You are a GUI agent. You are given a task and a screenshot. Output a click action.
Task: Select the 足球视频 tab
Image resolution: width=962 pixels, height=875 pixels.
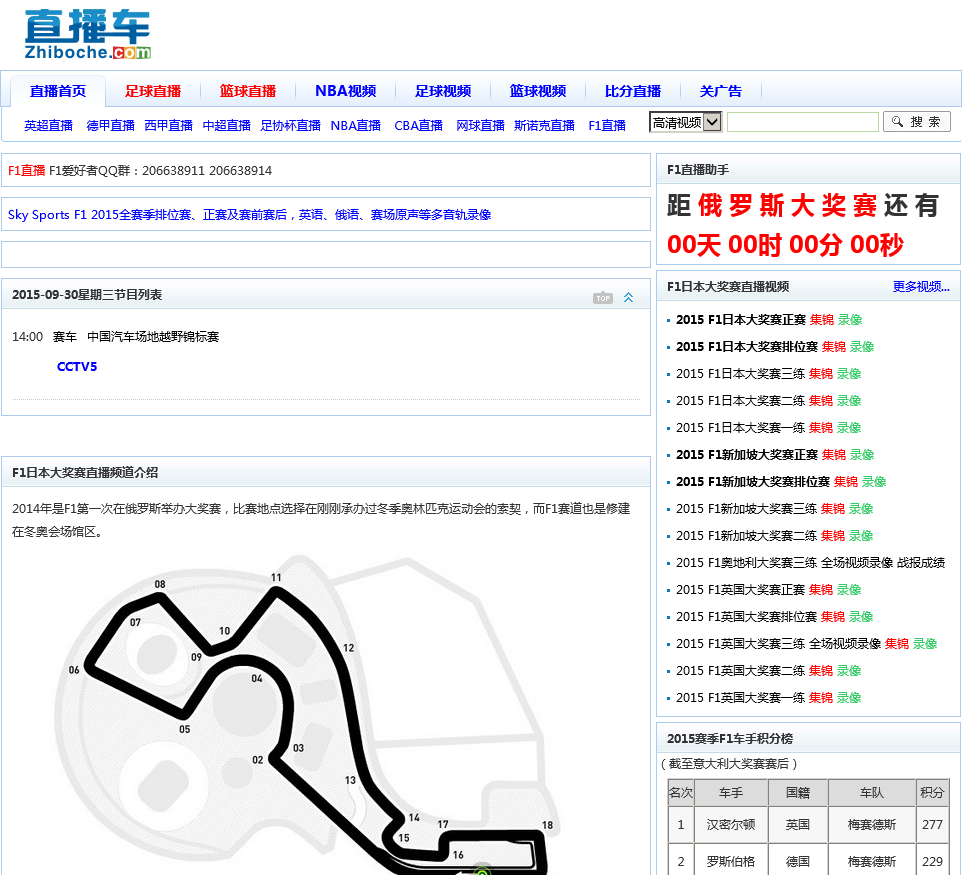coord(443,91)
